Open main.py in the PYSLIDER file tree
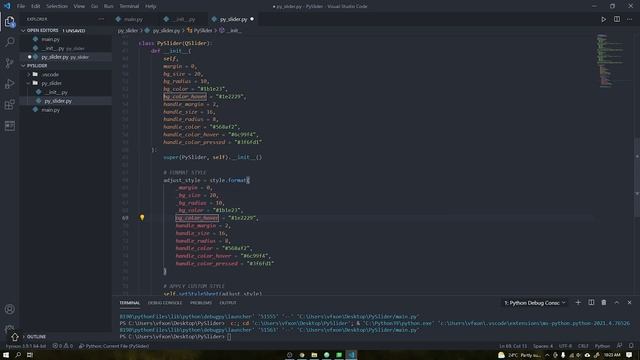The image size is (640, 360). tap(50, 110)
